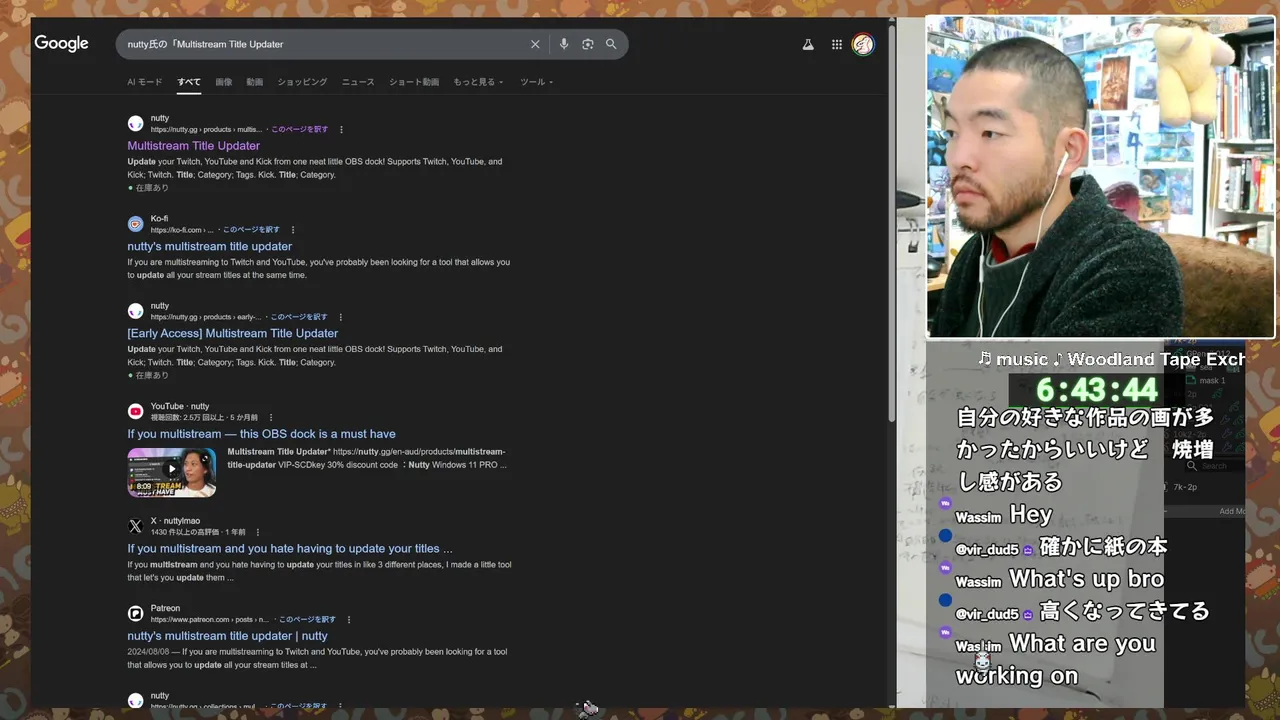Expand the もっと見る dropdown
The image size is (1280, 720).
[478, 82]
